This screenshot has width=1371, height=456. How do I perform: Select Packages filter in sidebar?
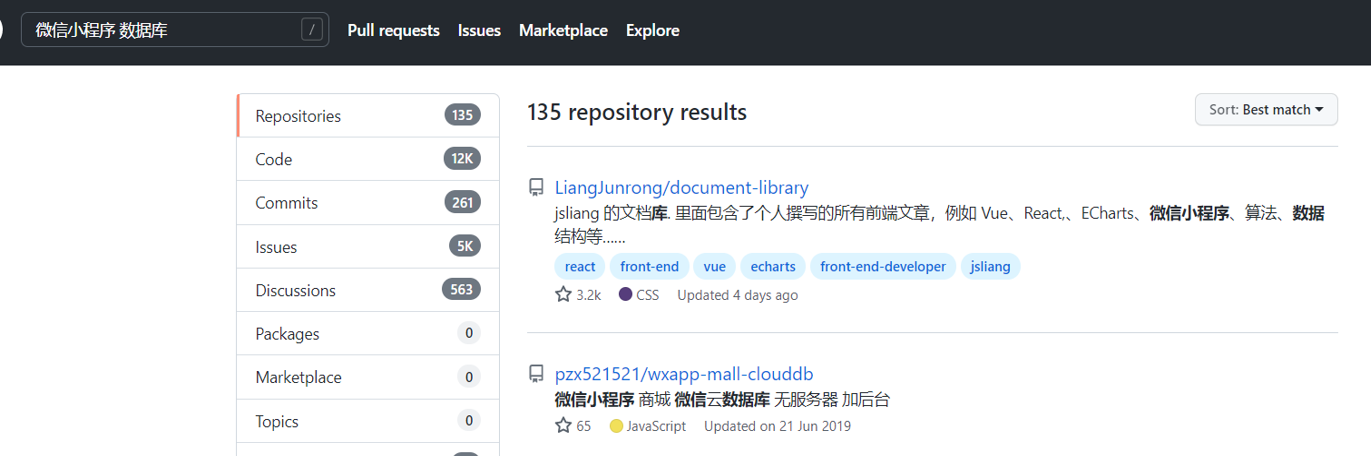(x=368, y=334)
